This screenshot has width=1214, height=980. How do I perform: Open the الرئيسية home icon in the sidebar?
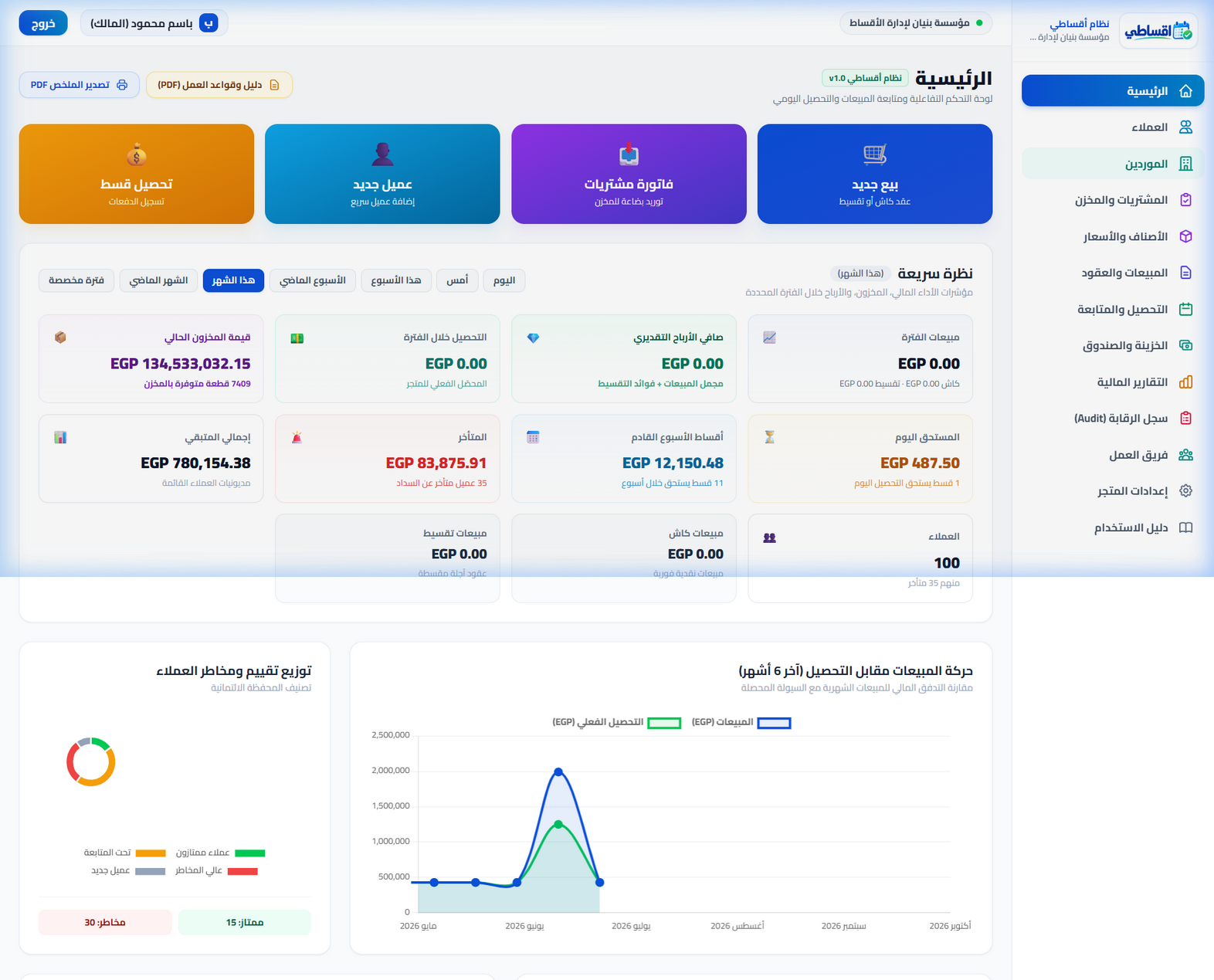pos(1185,91)
